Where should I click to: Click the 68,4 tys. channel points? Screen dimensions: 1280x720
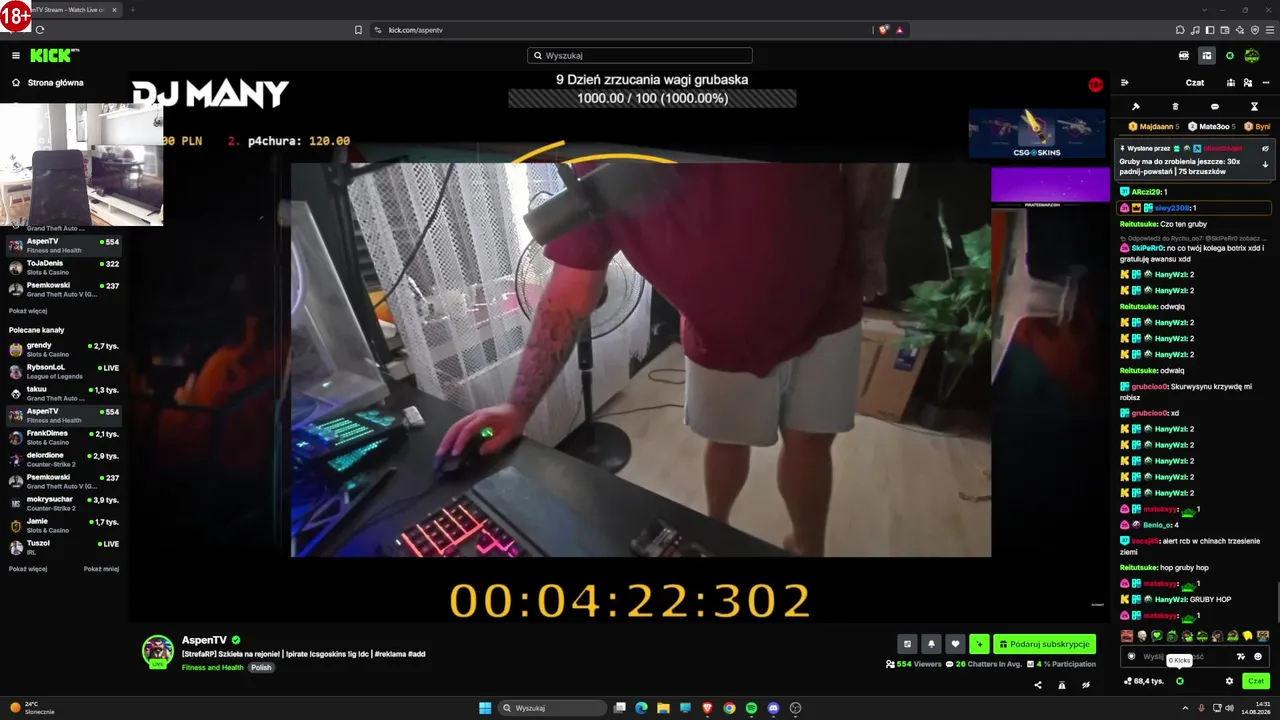1144,681
